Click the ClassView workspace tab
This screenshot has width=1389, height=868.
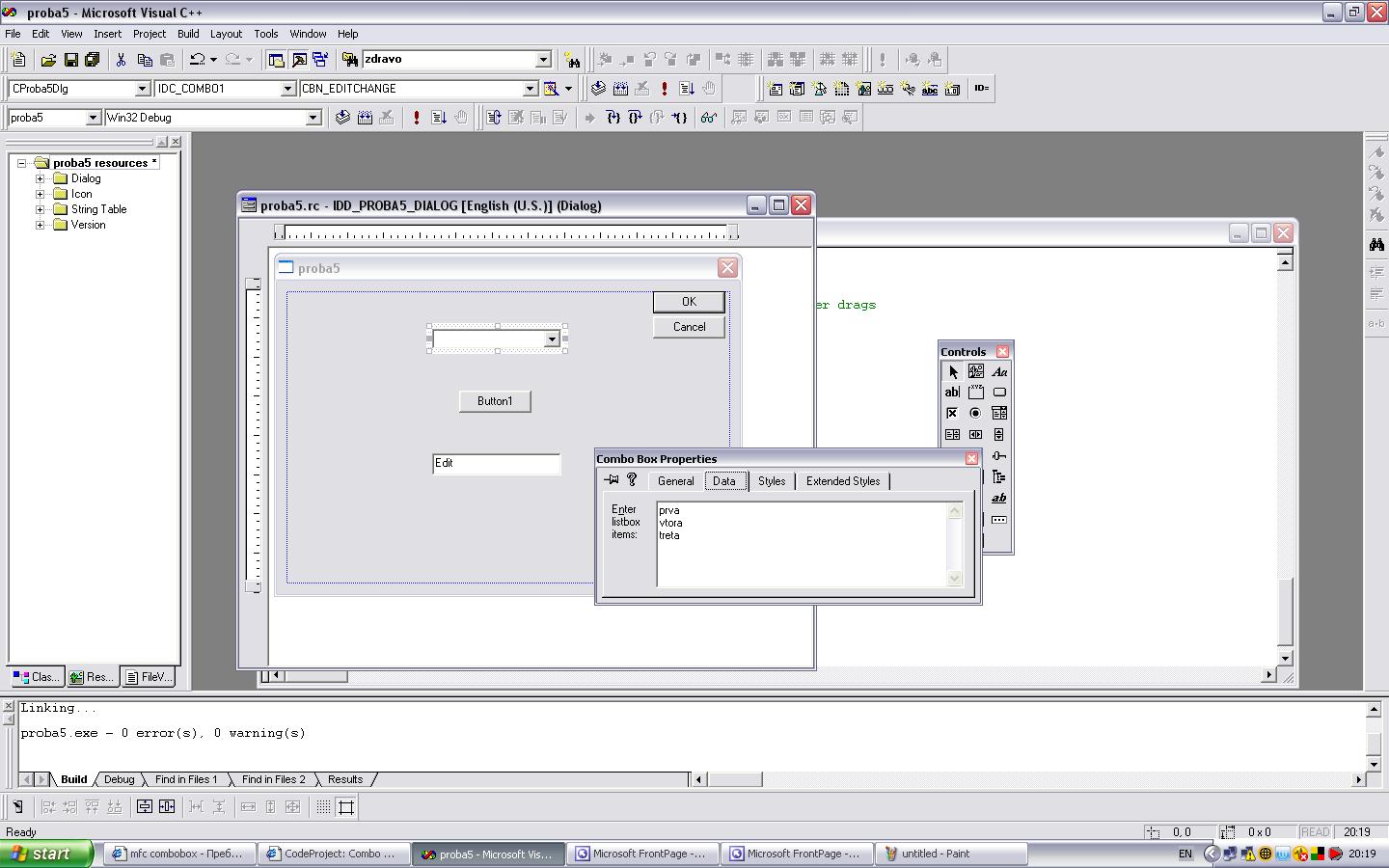pos(37,677)
